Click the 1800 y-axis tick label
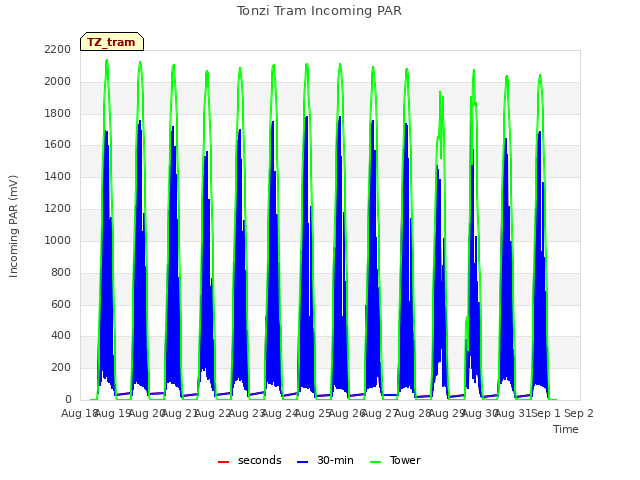640x480 pixels. [58, 113]
